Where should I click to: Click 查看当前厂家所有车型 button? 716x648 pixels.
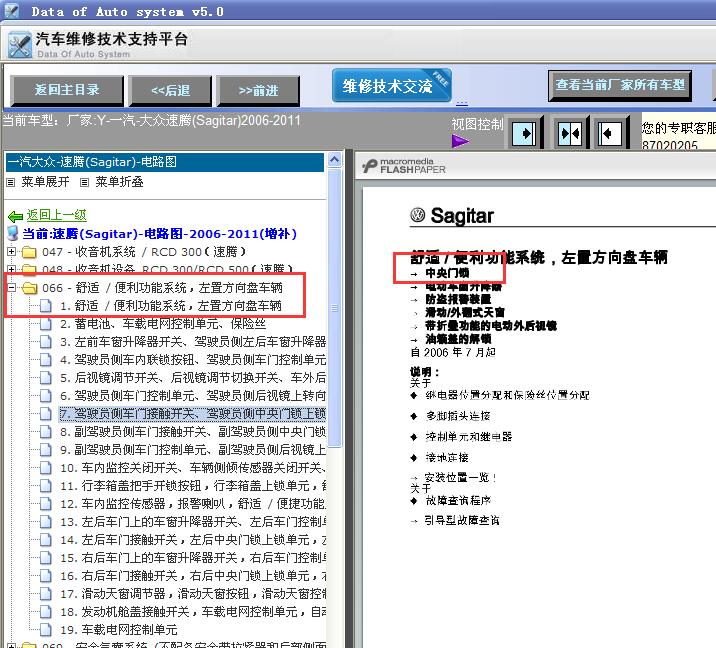[620, 85]
